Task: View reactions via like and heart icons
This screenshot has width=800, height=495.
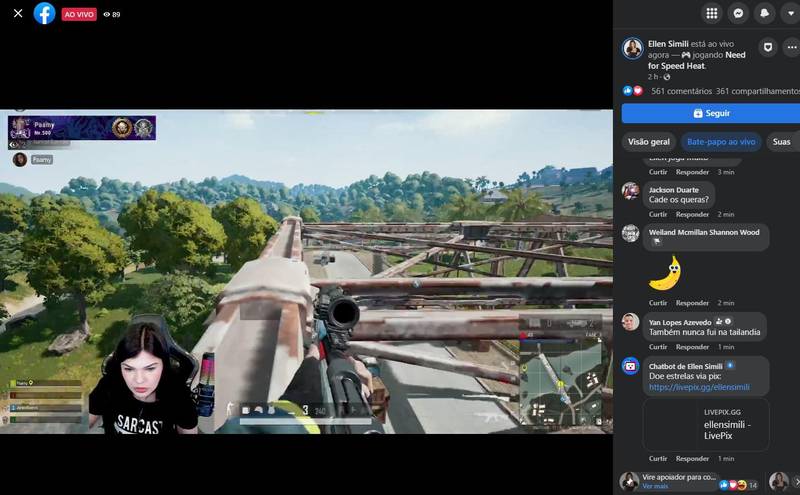Action: pyautogui.click(x=633, y=91)
